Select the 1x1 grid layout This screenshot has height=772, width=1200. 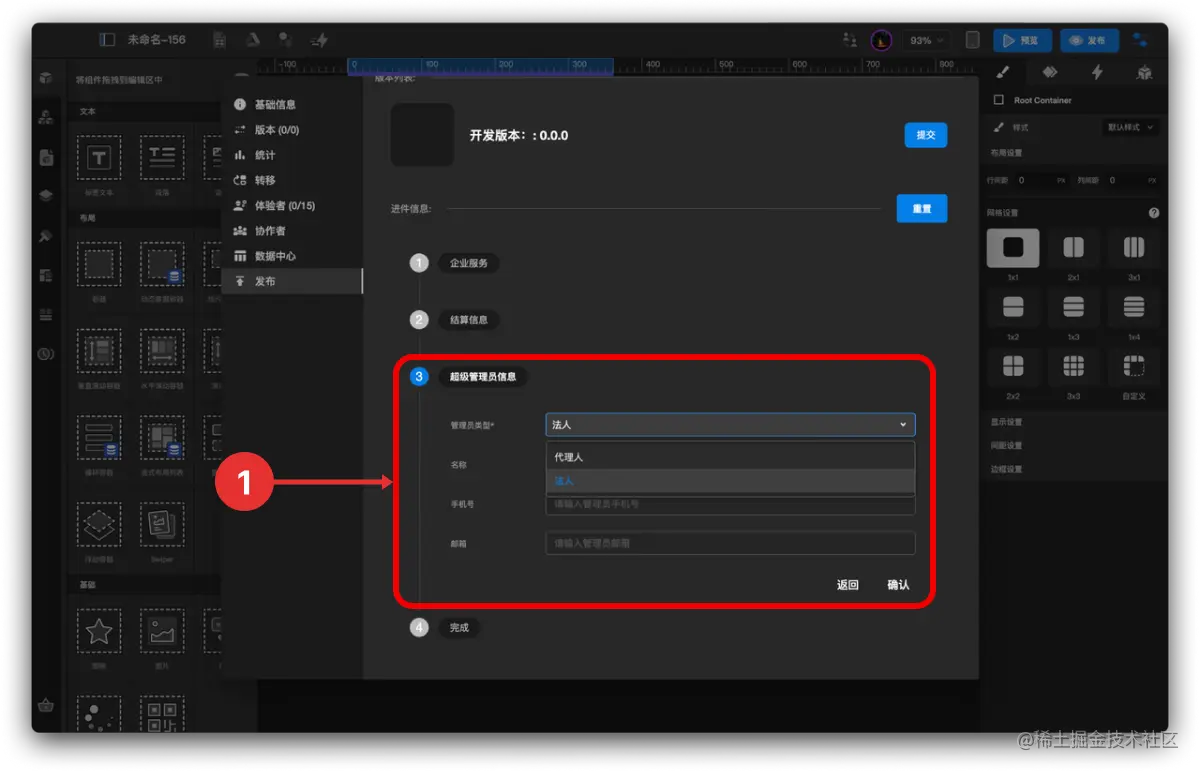click(x=1013, y=248)
